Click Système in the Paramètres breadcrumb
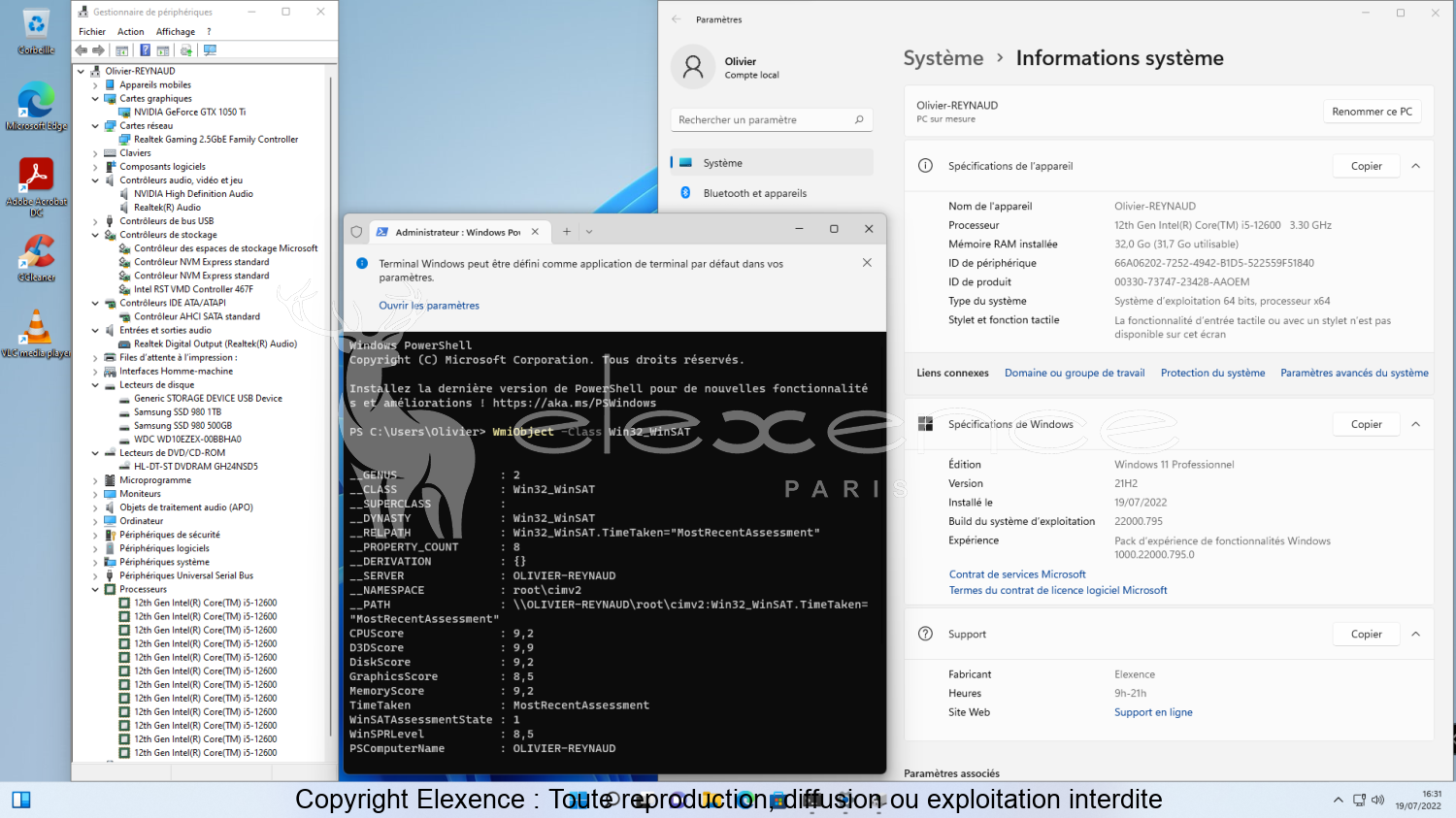Image resolution: width=1456 pixels, height=818 pixels. pyautogui.click(x=943, y=58)
